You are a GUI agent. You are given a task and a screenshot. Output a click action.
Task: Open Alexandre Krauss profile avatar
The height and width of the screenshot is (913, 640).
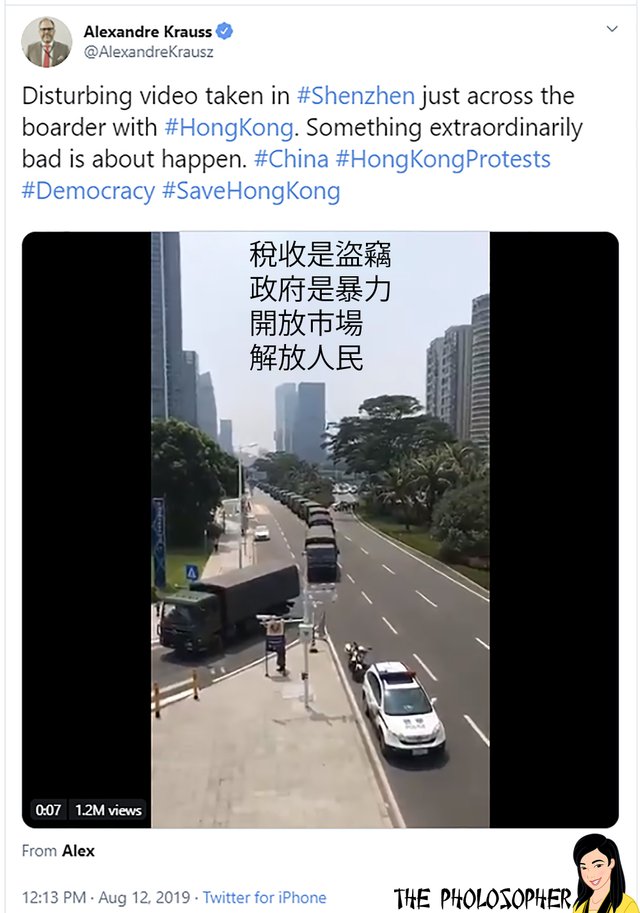tap(47, 42)
